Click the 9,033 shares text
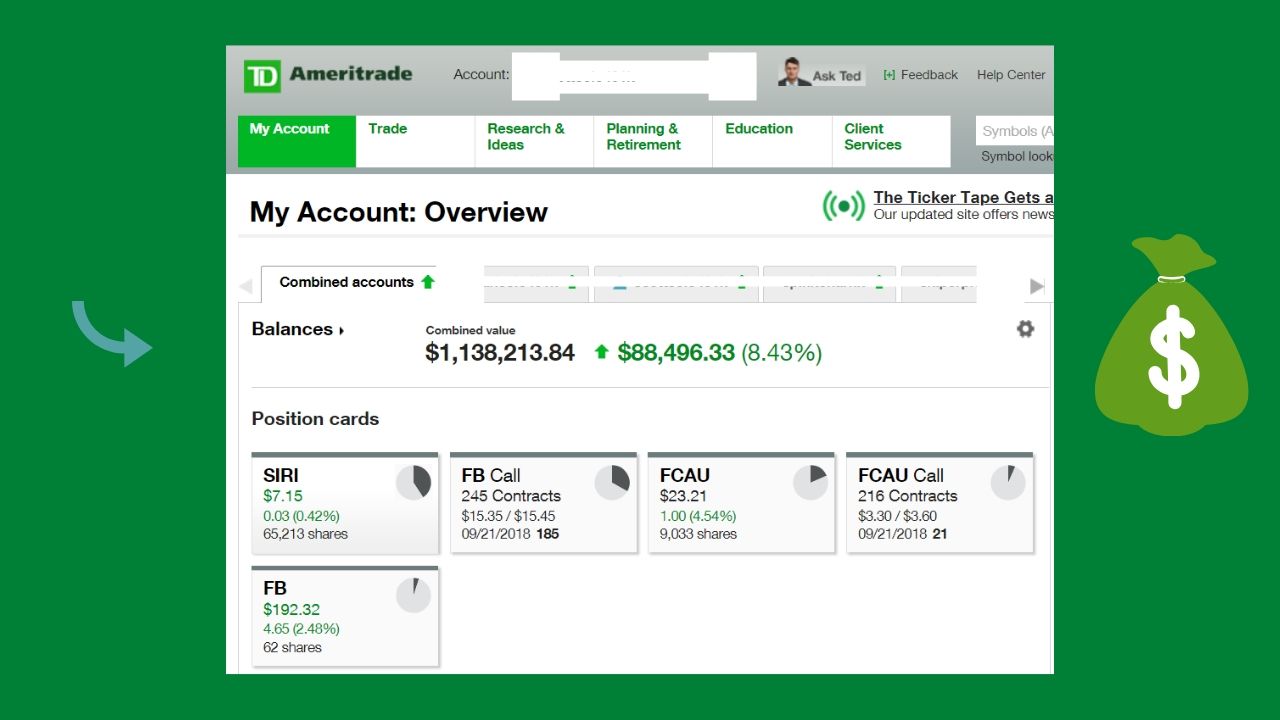Screen dimensions: 1280x720 (x=698, y=534)
